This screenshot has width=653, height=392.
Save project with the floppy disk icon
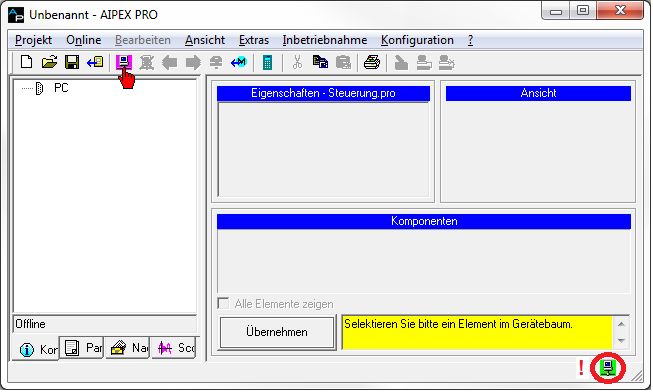tap(72, 62)
